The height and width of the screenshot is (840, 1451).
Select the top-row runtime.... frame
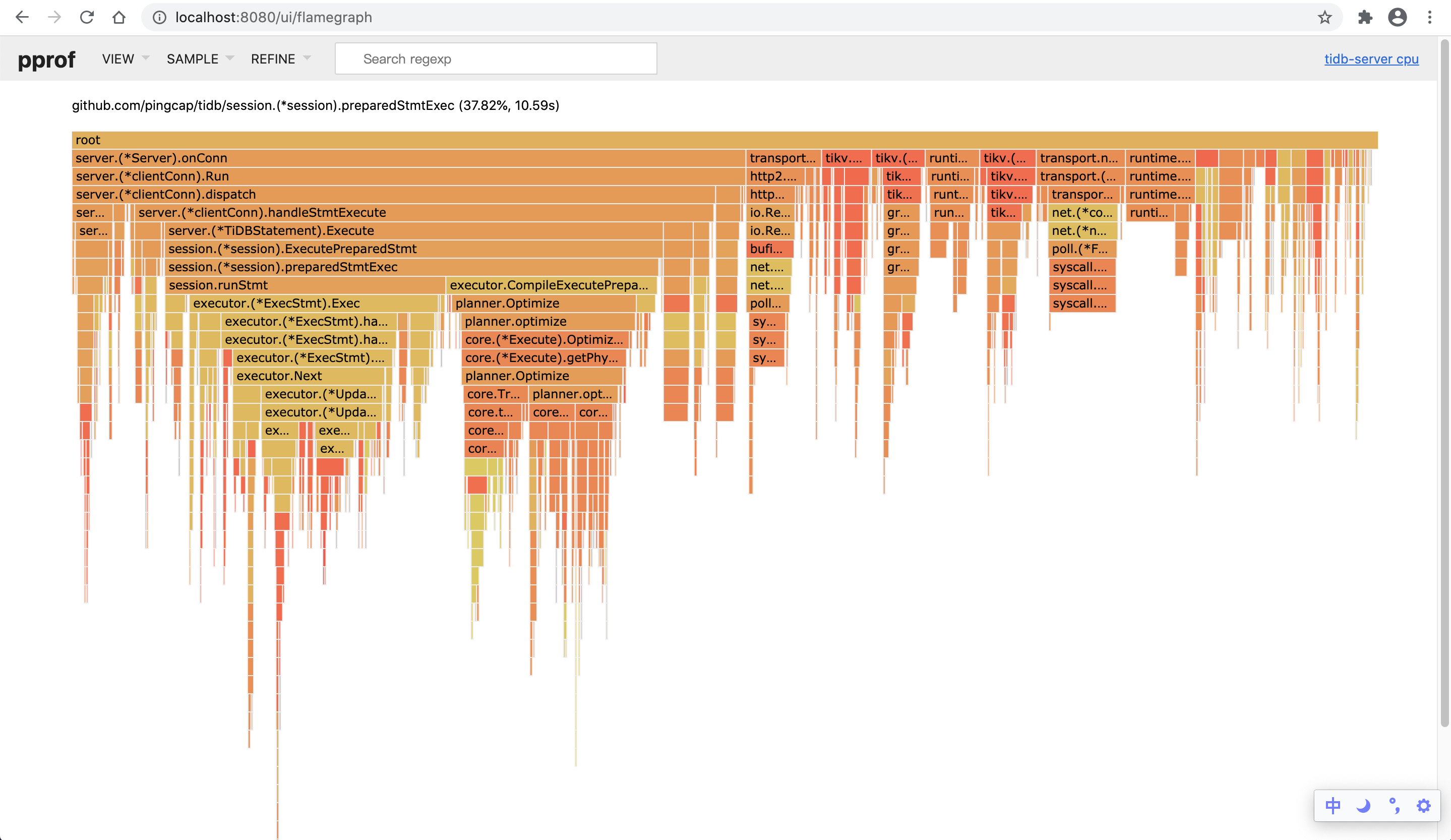[1160, 158]
